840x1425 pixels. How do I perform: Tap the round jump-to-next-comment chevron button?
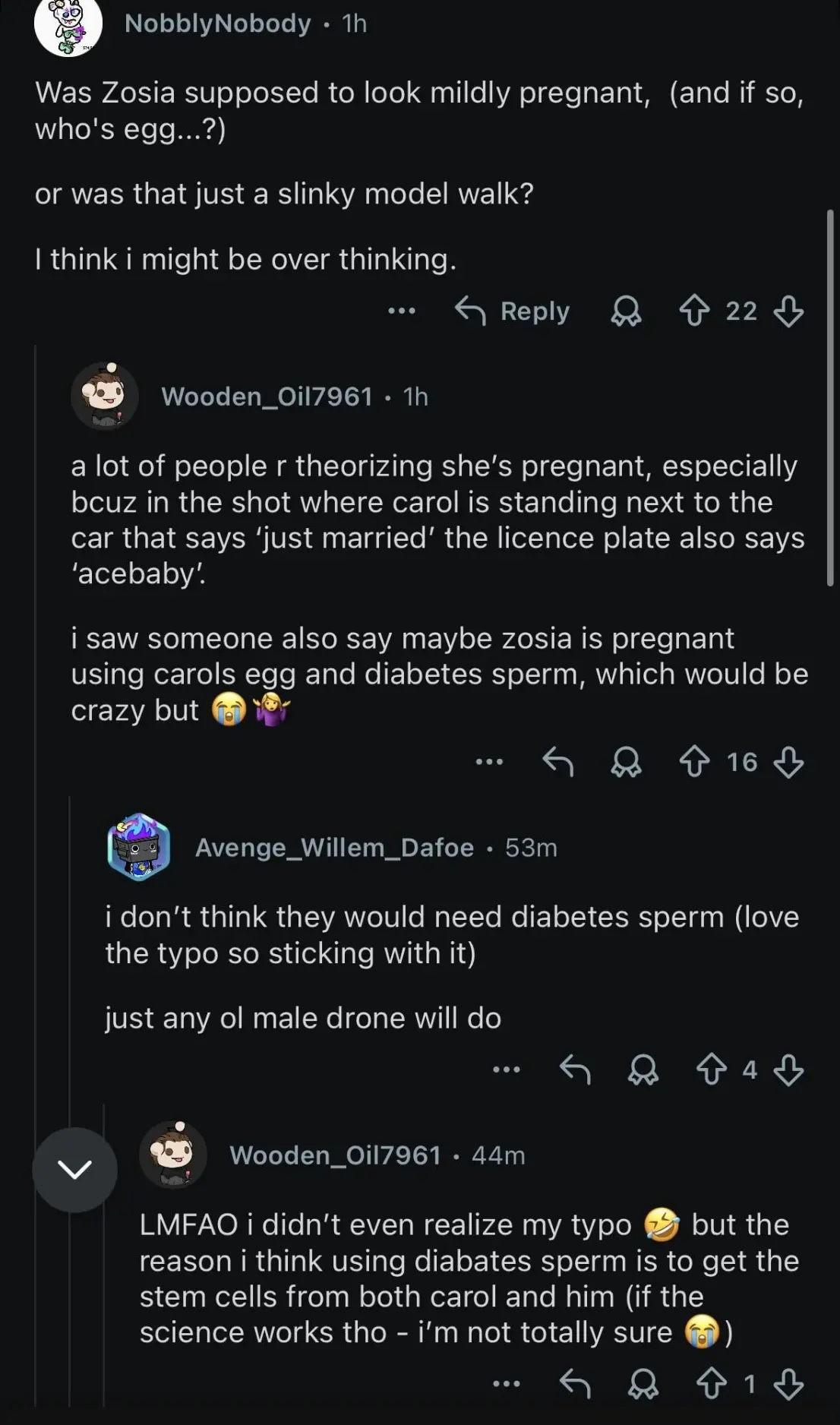click(x=74, y=1170)
